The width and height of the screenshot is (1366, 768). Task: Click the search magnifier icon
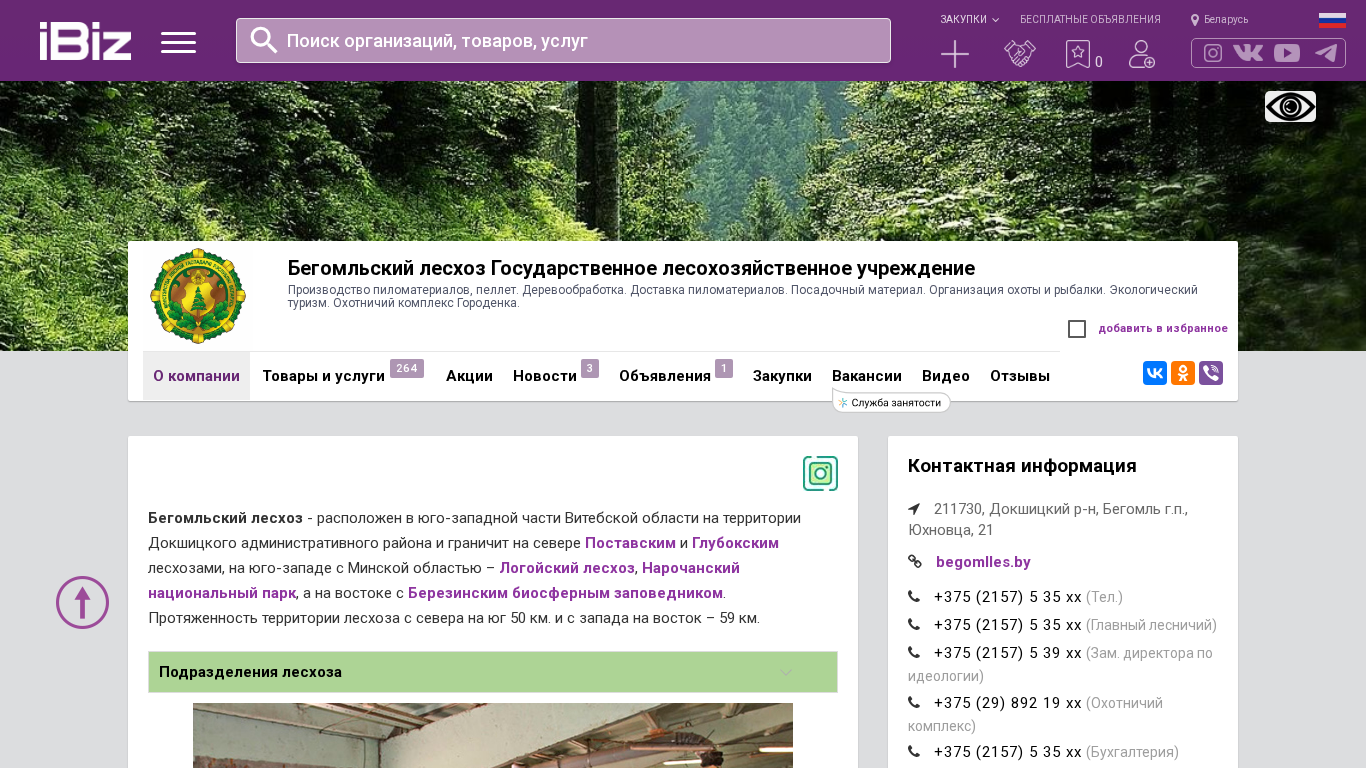coord(264,40)
